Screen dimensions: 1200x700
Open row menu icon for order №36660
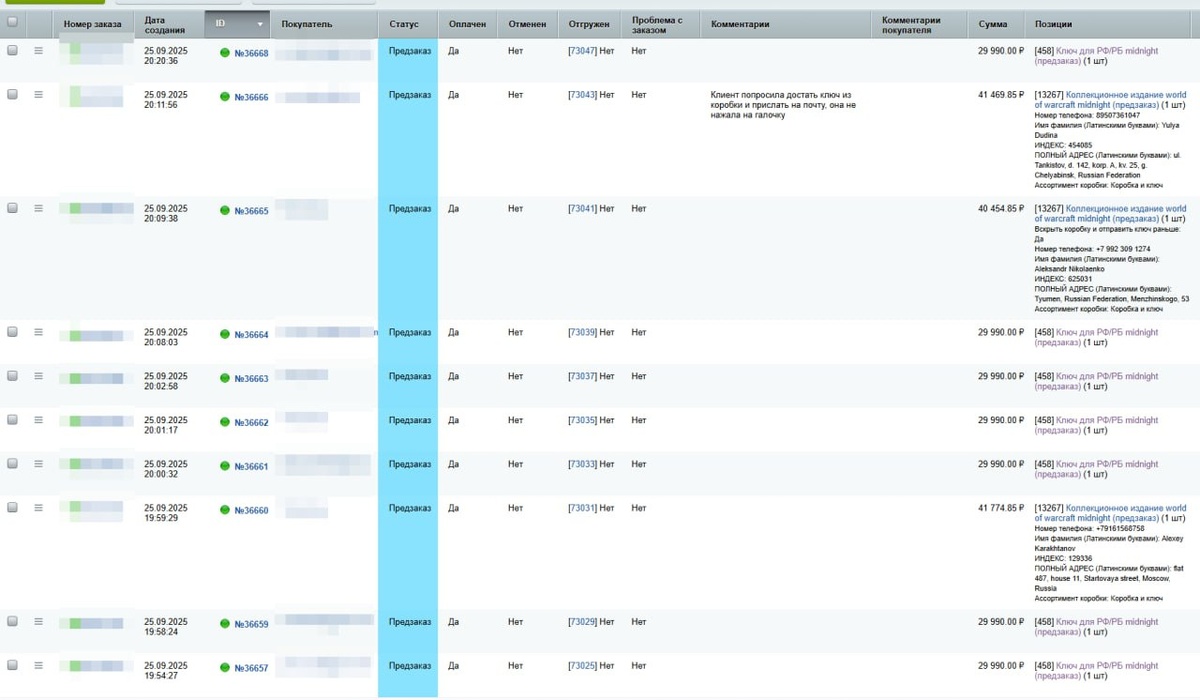(x=38, y=507)
